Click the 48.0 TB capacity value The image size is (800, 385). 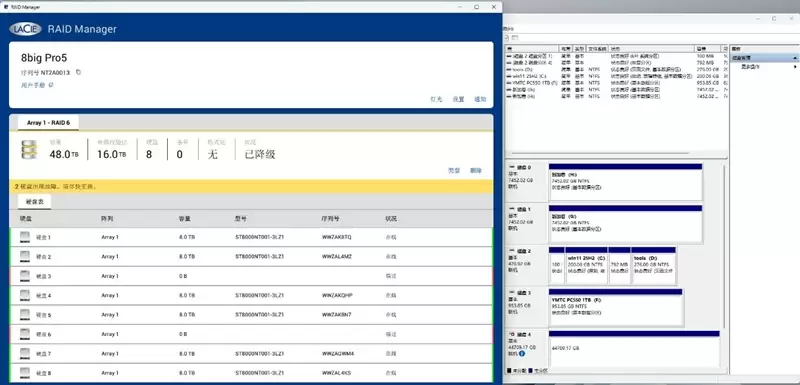64,154
